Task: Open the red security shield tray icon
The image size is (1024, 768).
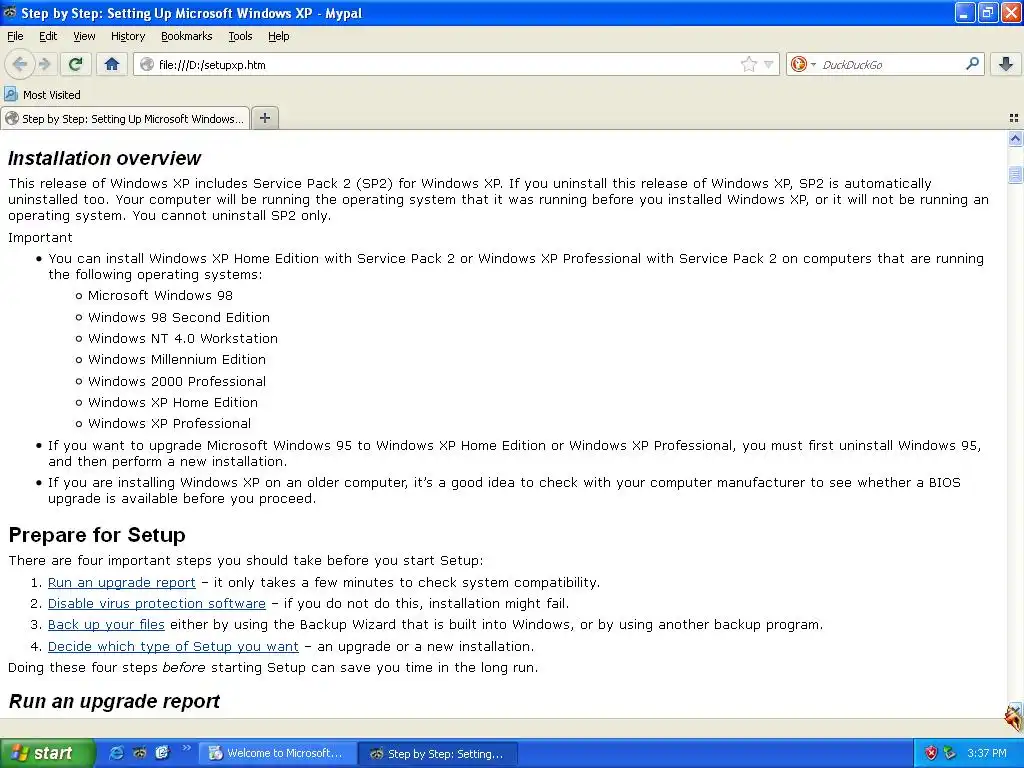Action: pyautogui.click(x=931, y=753)
